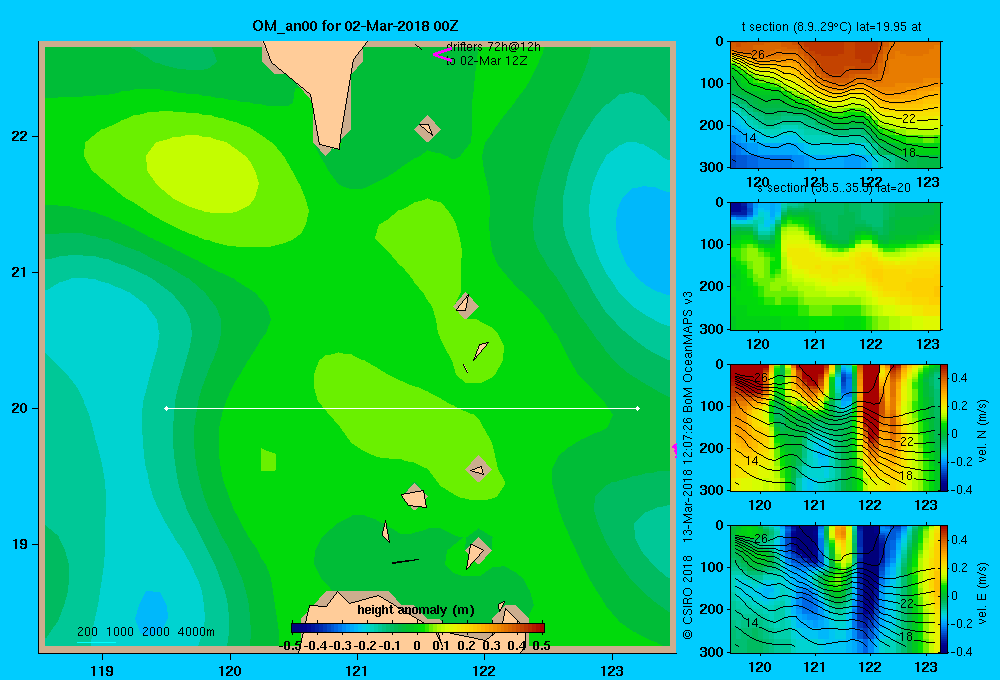
Task: Click the map title OM_an00 for 02-Mar-2018 00Z
Action: pyautogui.click(x=355, y=26)
